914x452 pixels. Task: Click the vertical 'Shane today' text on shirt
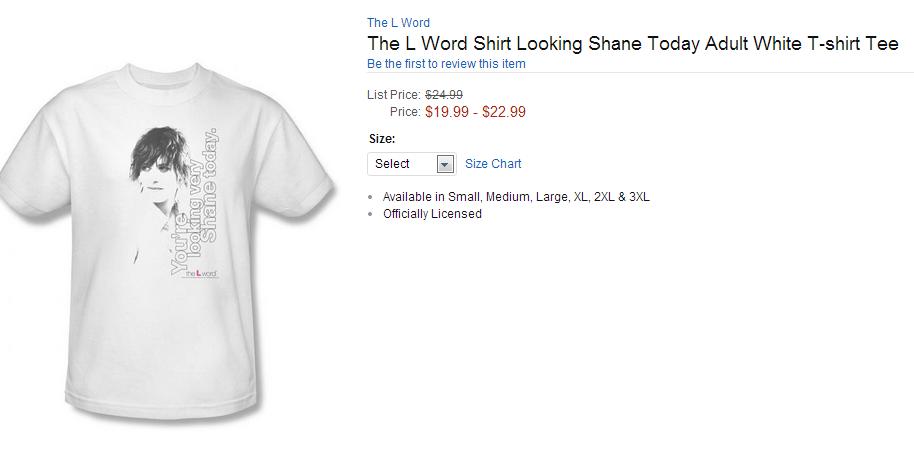click(x=209, y=185)
